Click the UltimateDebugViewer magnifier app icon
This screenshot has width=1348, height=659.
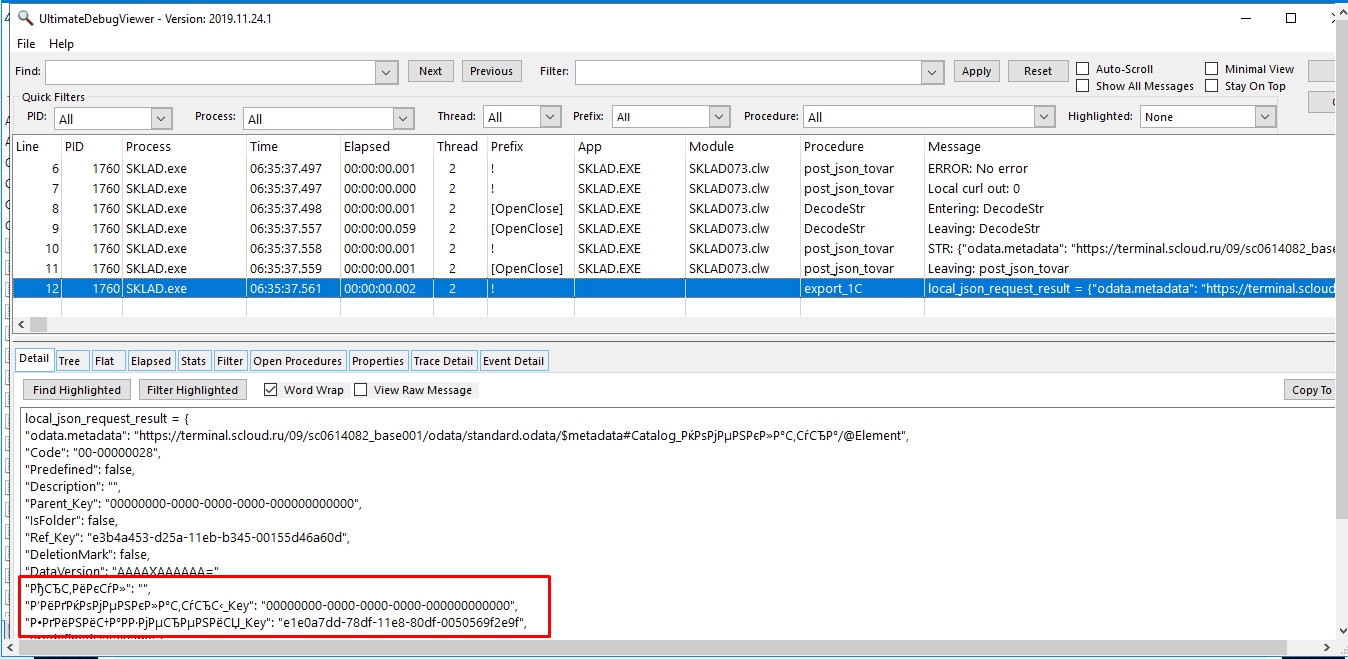pos(25,18)
